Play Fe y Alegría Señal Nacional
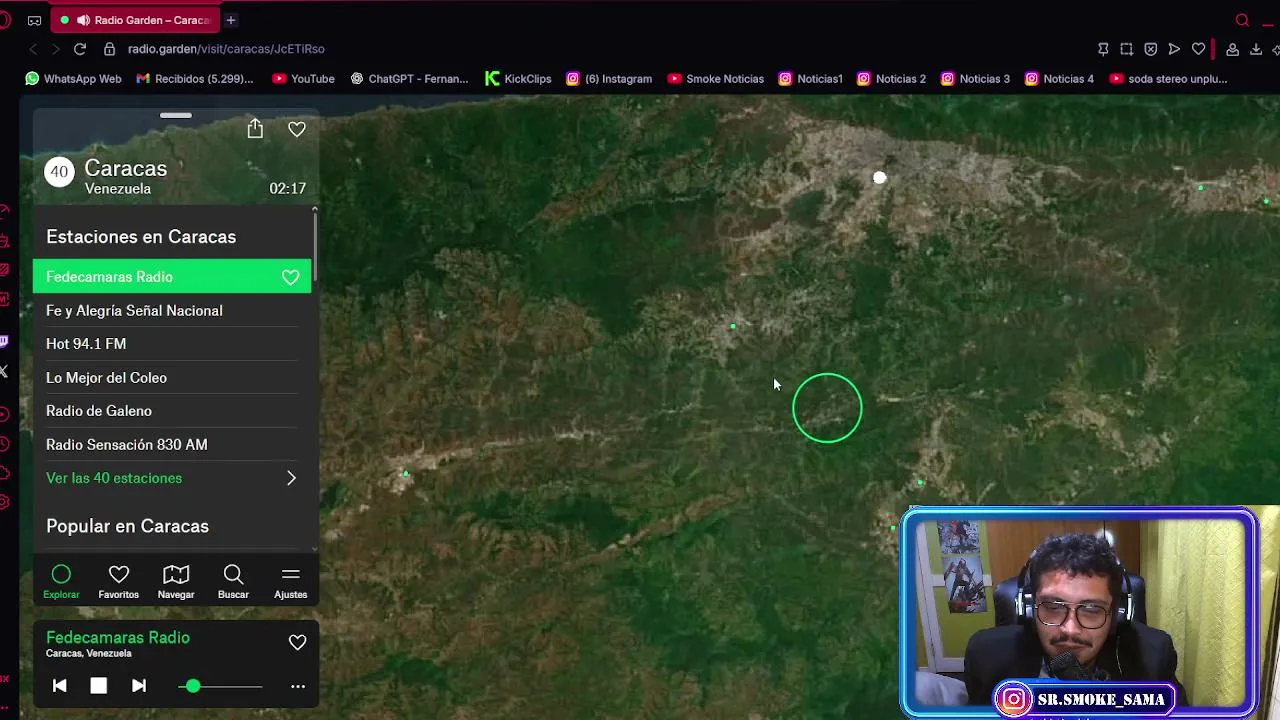 172,311
